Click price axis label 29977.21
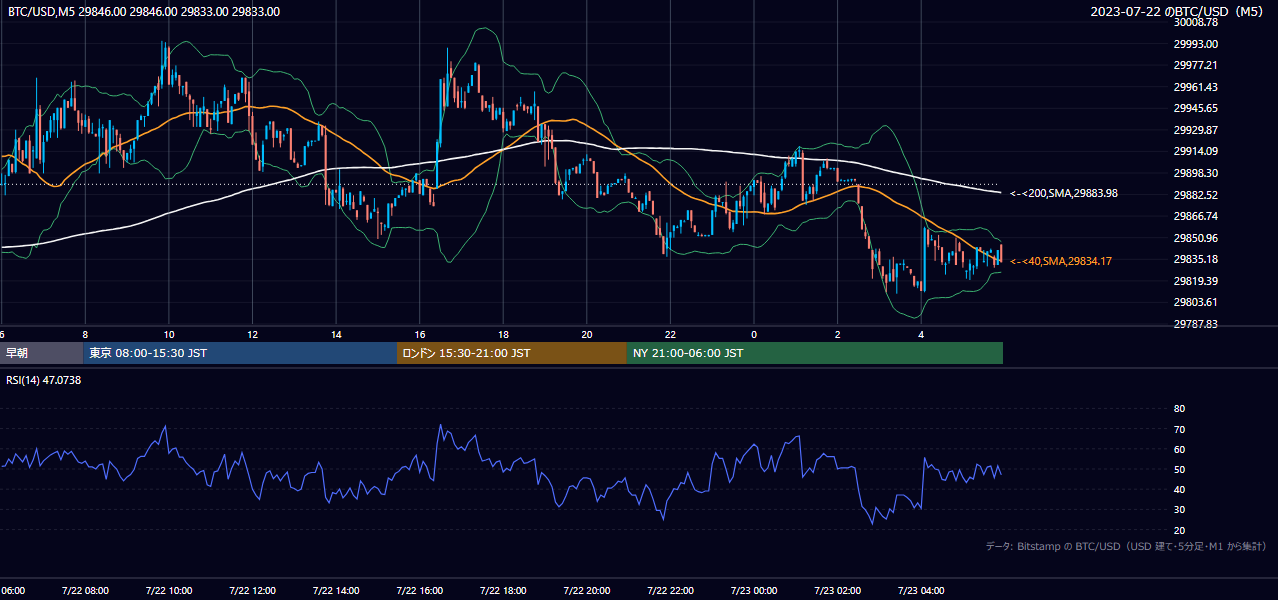This screenshot has width=1278, height=600. pyautogui.click(x=1195, y=65)
